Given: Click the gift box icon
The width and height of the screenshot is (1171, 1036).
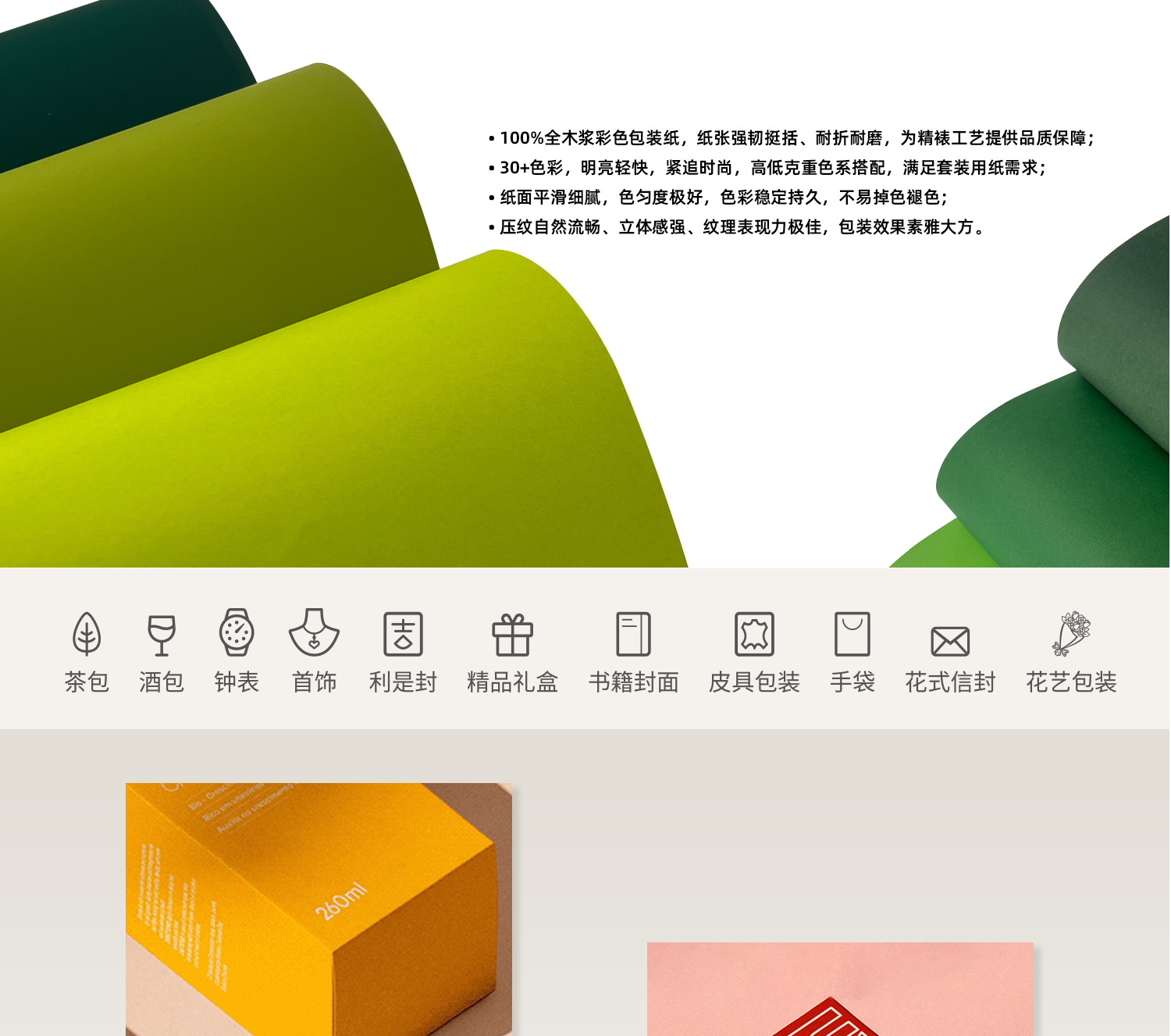Looking at the screenshot, I should [512, 635].
